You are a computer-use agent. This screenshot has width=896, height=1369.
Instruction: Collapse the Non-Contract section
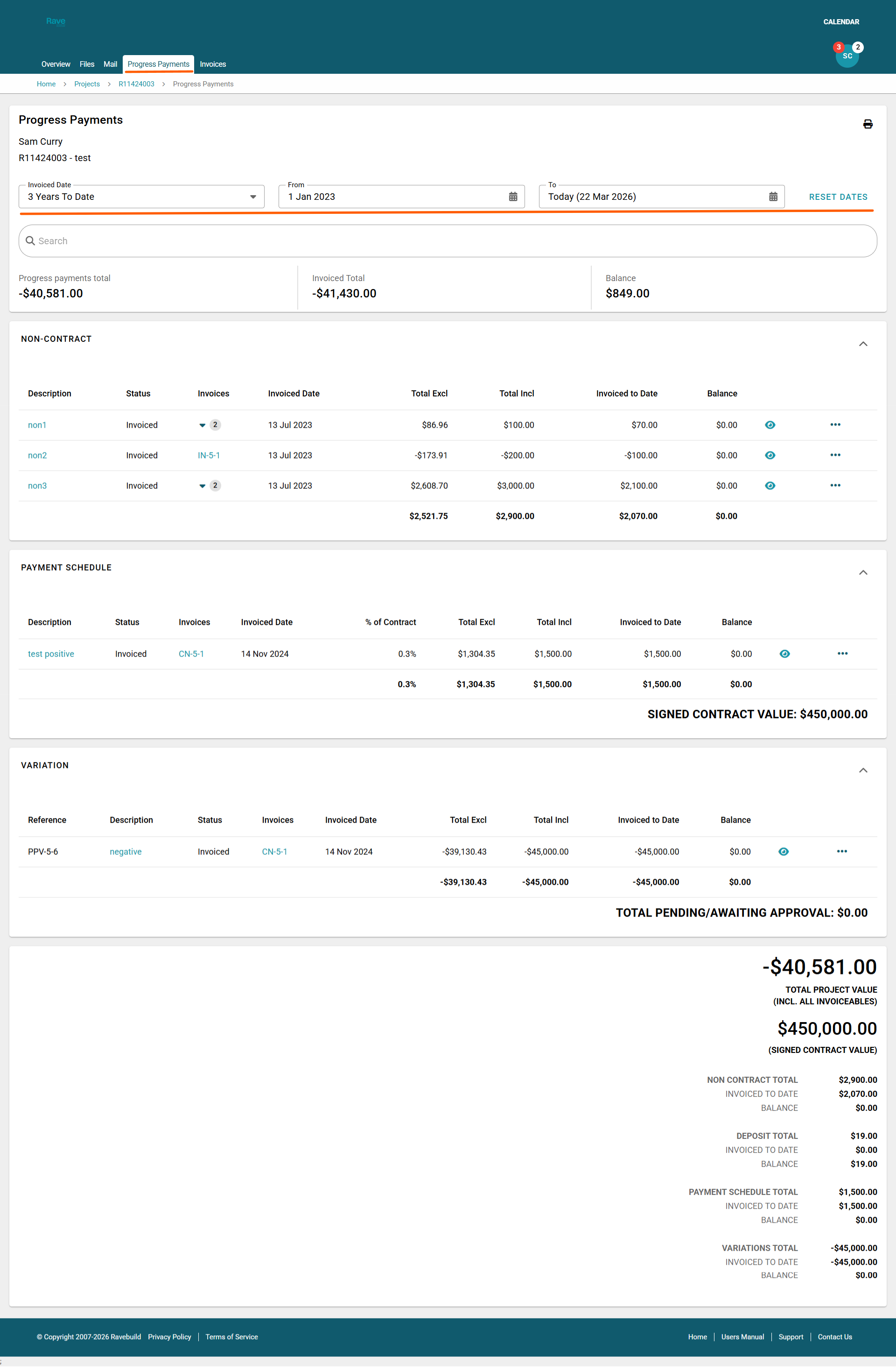863,344
